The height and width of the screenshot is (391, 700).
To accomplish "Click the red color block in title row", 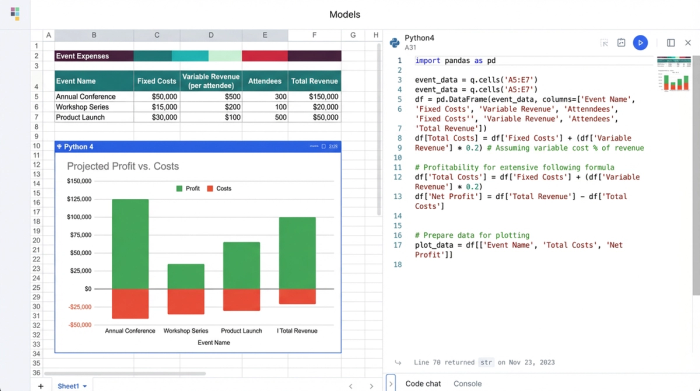I will point(265,56).
